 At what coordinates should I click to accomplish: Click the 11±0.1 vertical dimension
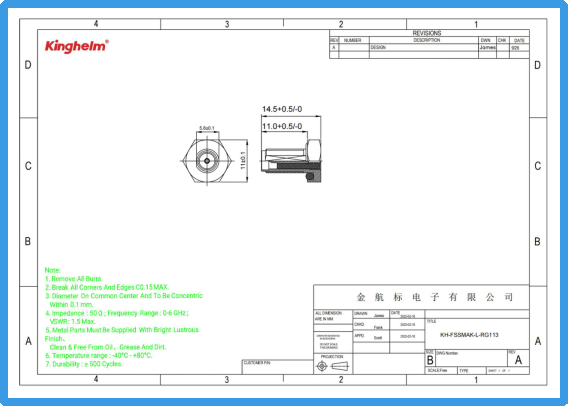pos(243,160)
